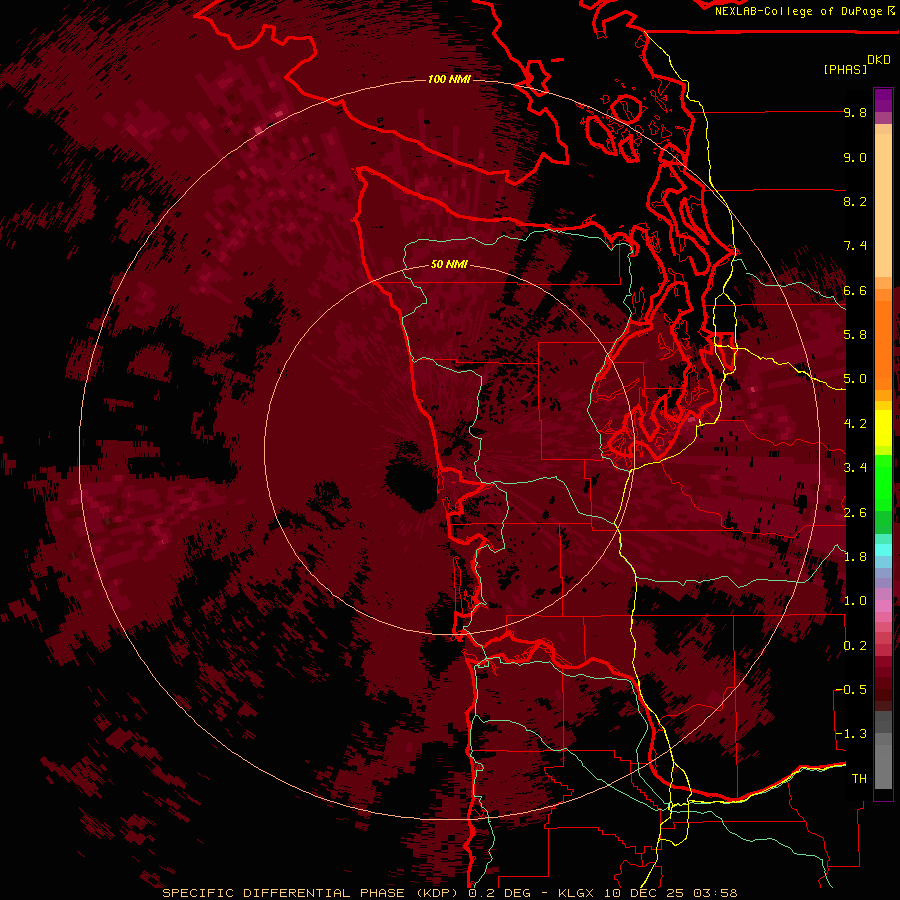900x900 pixels.
Task: Click the 10 DEC 25 03:58 timestamp
Action: (x=670, y=893)
